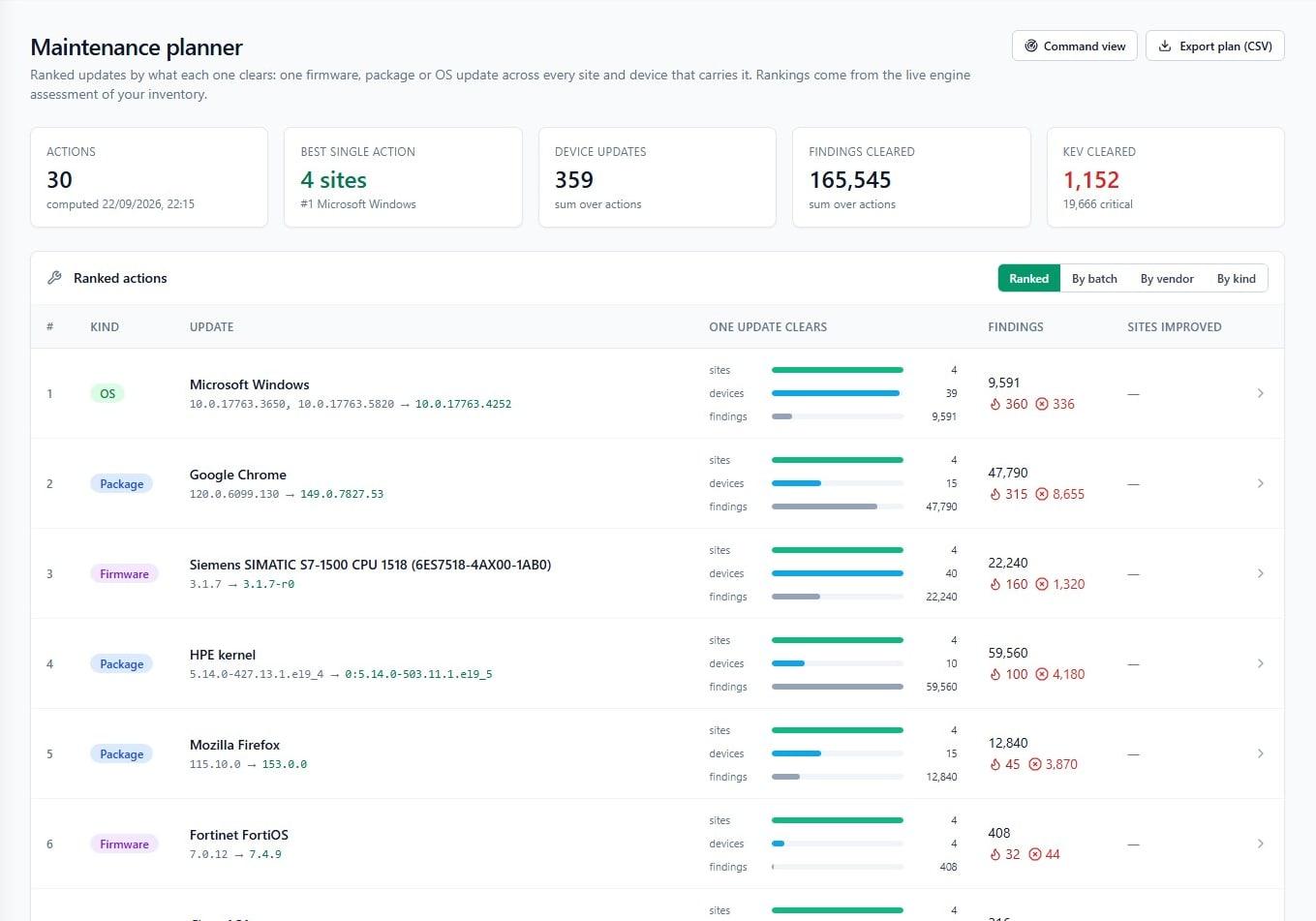Expand the Siemens SIMATIC row chevron
Image resolution: width=1316 pixels, height=921 pixels.
coord(1260,573)
